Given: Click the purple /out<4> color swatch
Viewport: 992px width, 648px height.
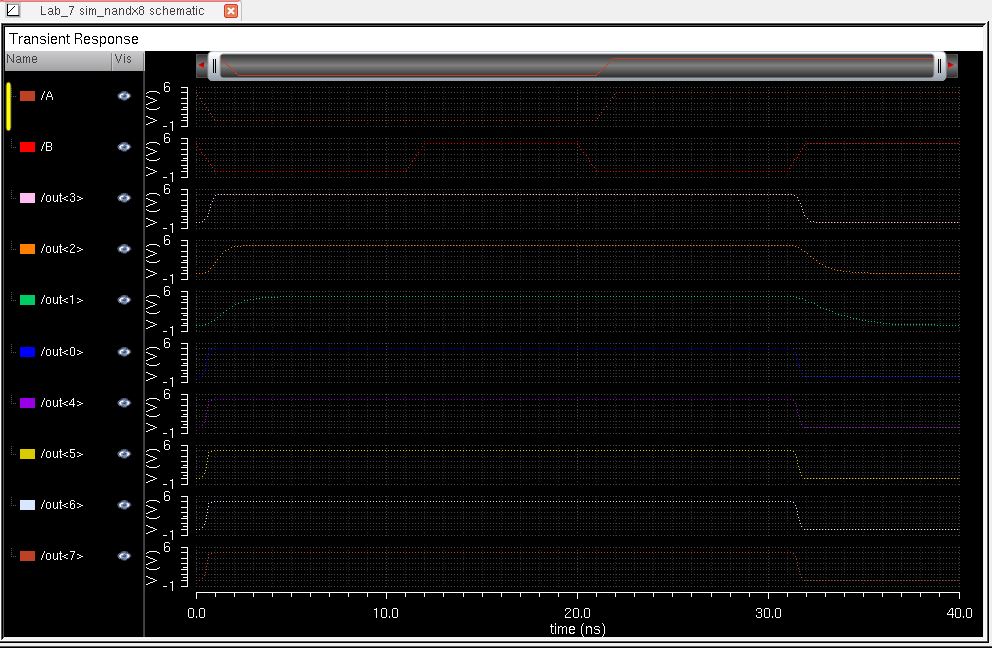Looking at the screenshot, I should click(27, 403).
